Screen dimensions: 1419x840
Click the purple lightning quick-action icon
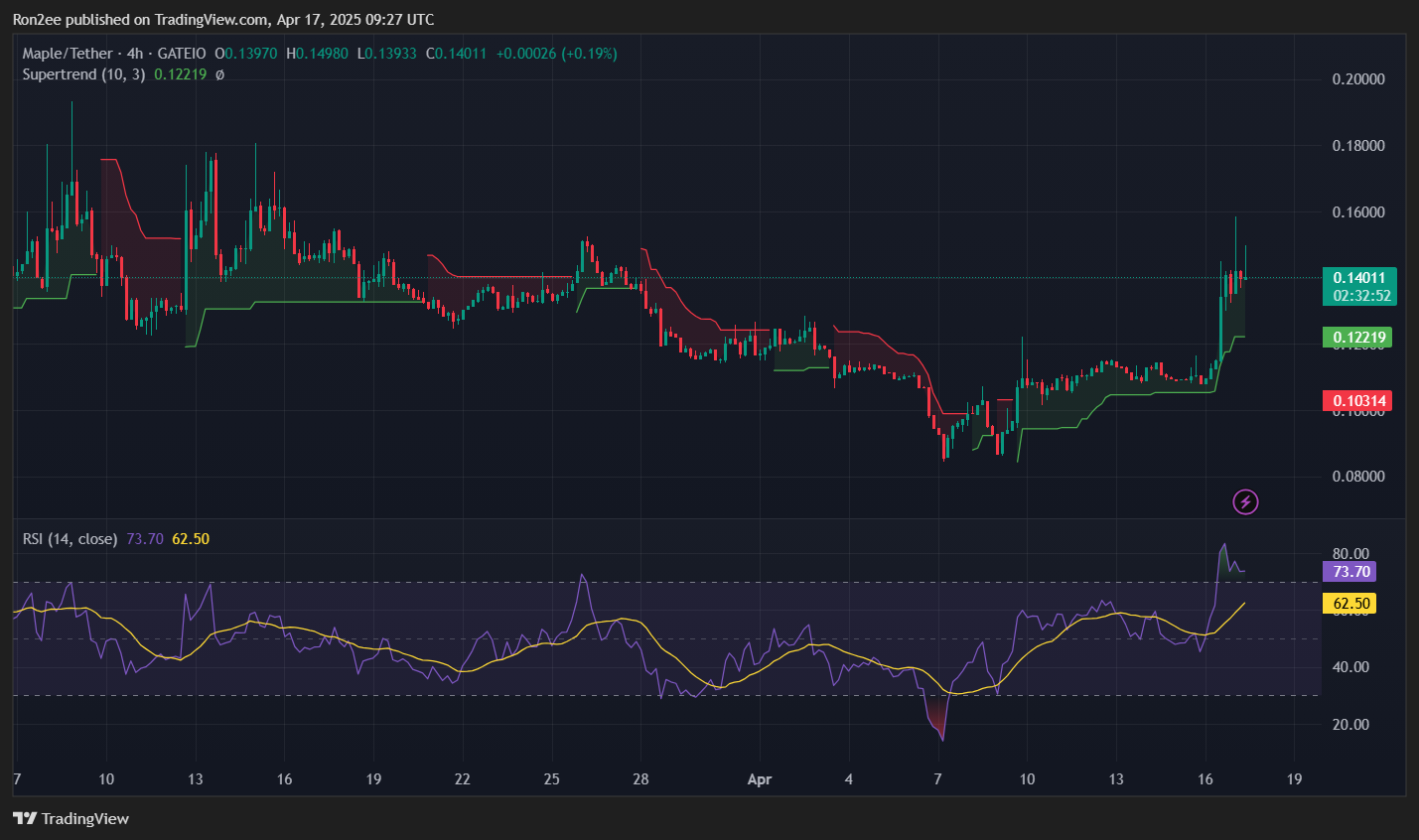point(1245,501)
